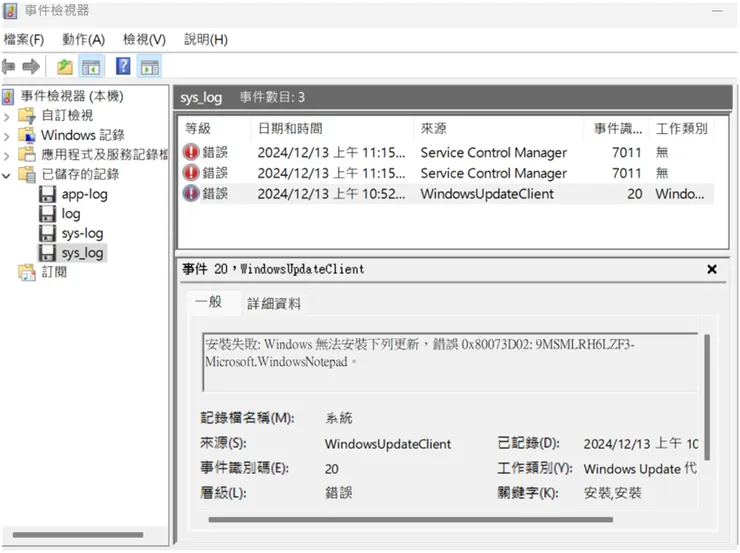
Task: Open the 動作(A) menu
Action: coord(84,40)
